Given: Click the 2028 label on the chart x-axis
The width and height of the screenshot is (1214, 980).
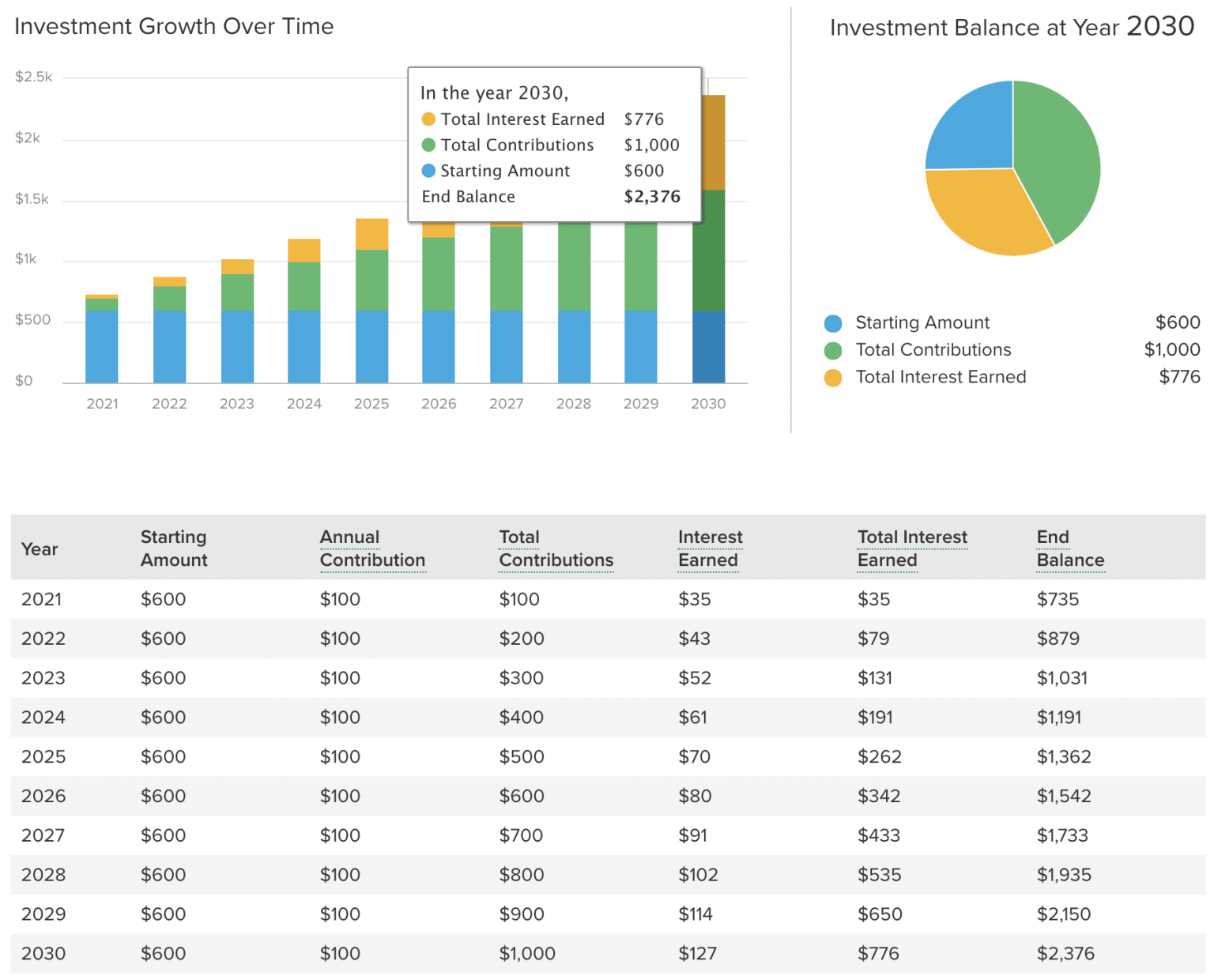Looking at the screenshot, I should [x=574, y=404].
